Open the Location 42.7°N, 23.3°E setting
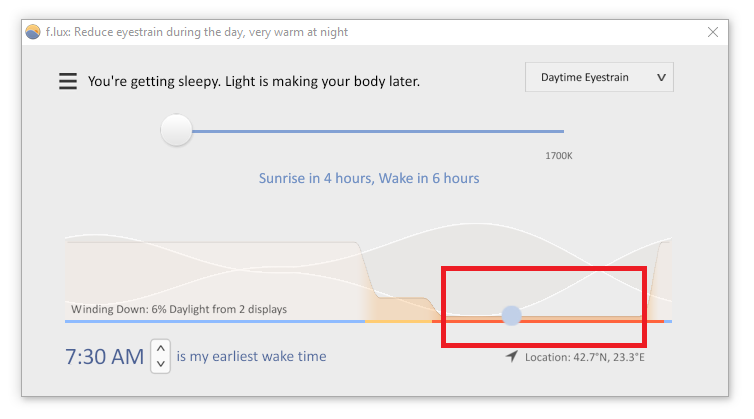Viewport: 754px width, 419px height. (584, 357)
